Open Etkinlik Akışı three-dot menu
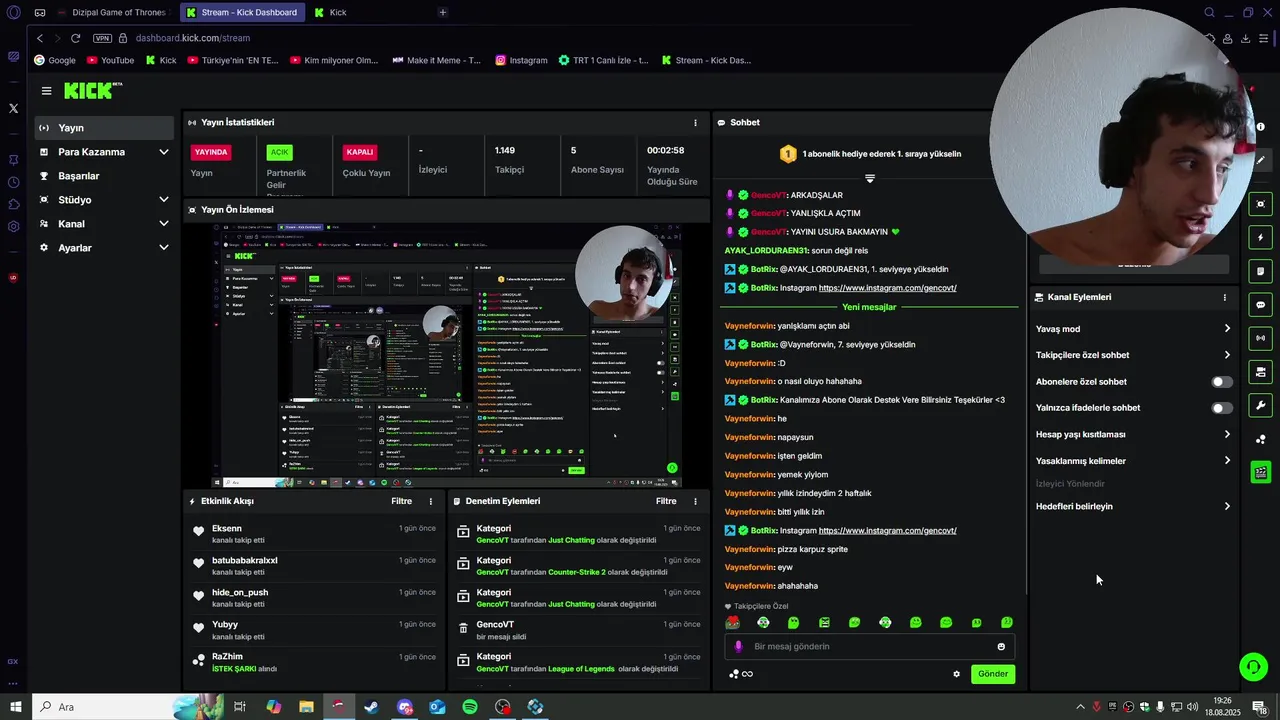The height and width of the screenshot is (720, 1280). point(431,501)
